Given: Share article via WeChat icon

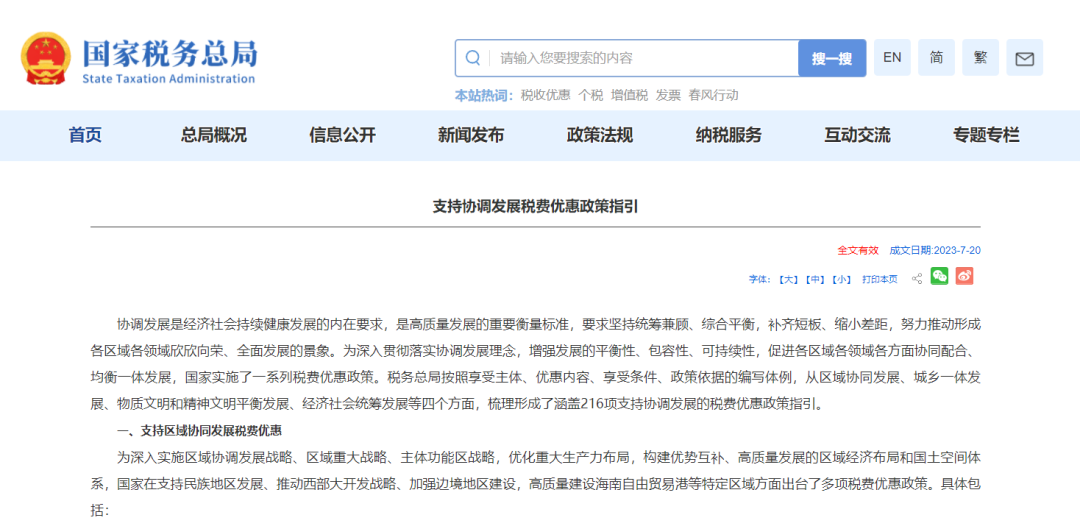Looking at the screenshot, I should (x=939, y=277).
